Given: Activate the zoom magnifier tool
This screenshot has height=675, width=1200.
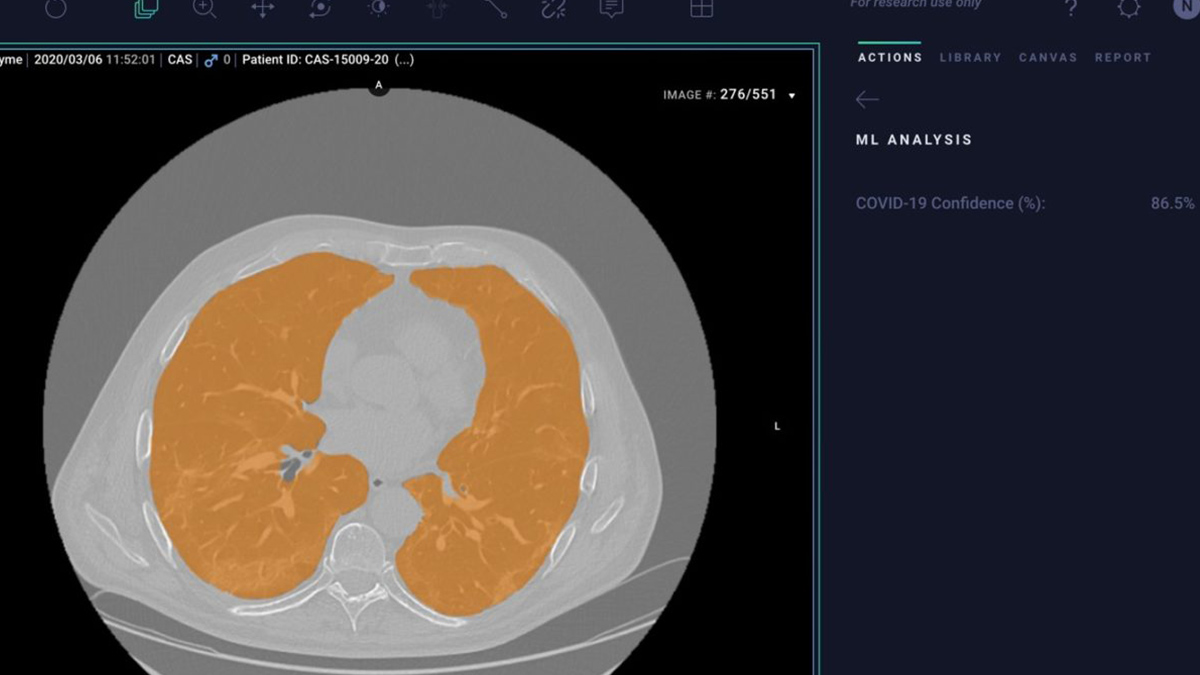Looking at the screenshot, I should click(x=204, y=9).
